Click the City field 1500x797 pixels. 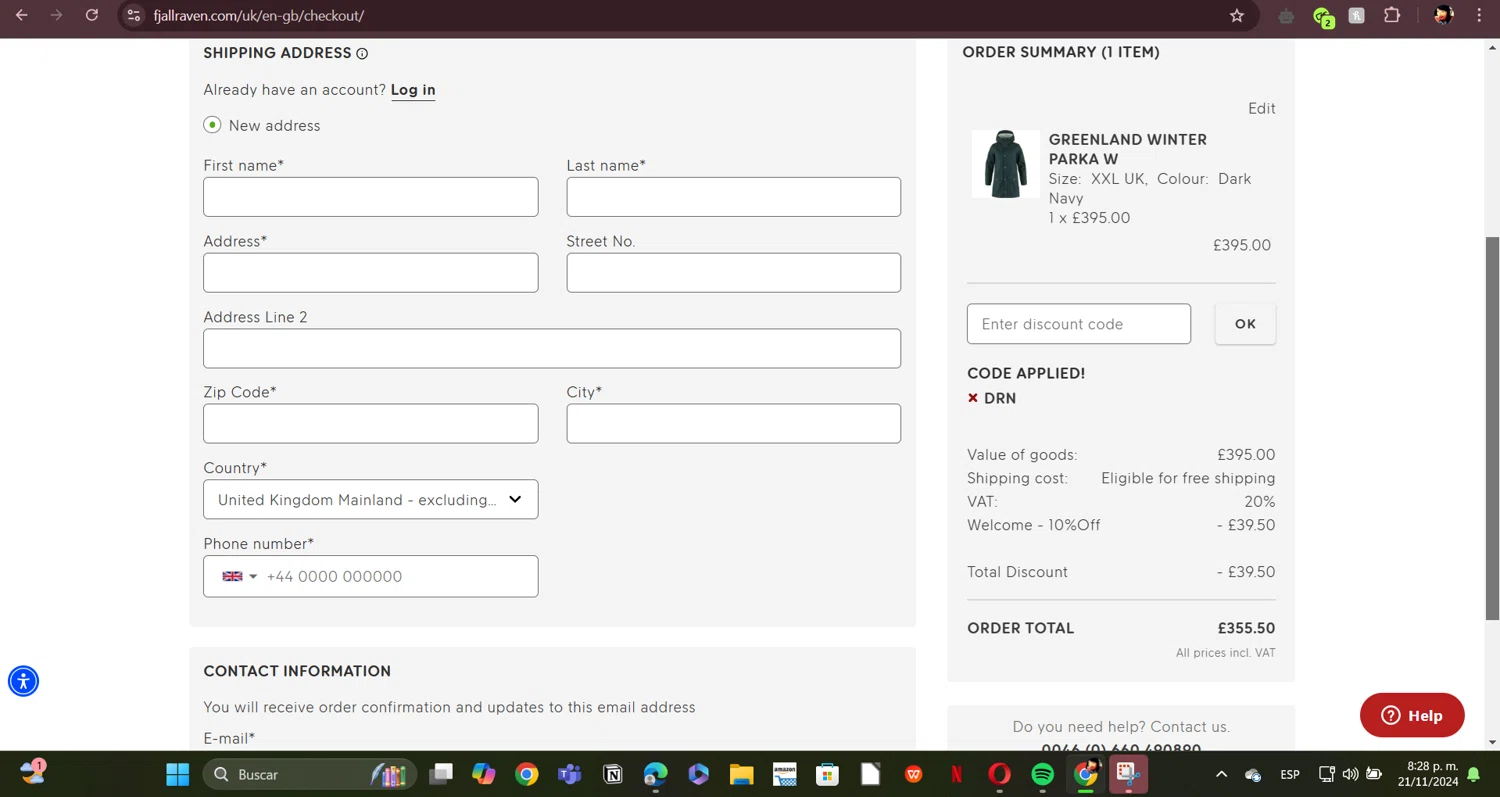[734, 424]
